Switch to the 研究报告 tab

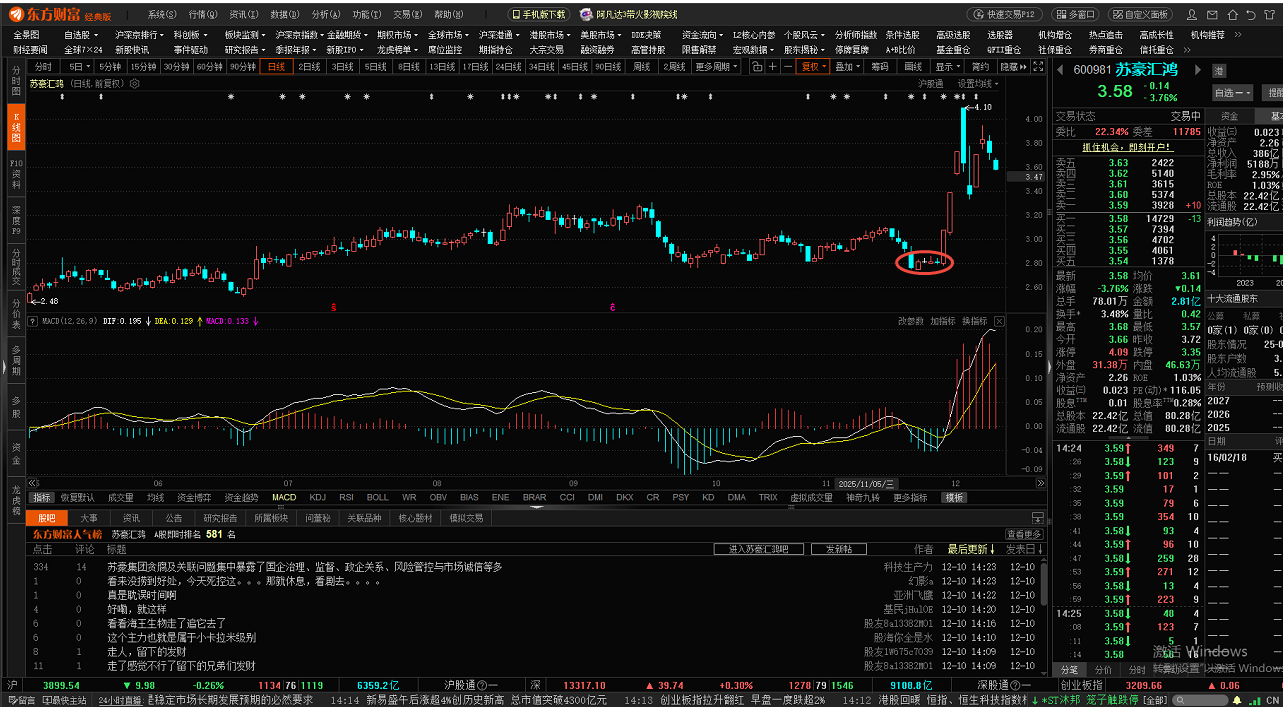pos(220,518)
